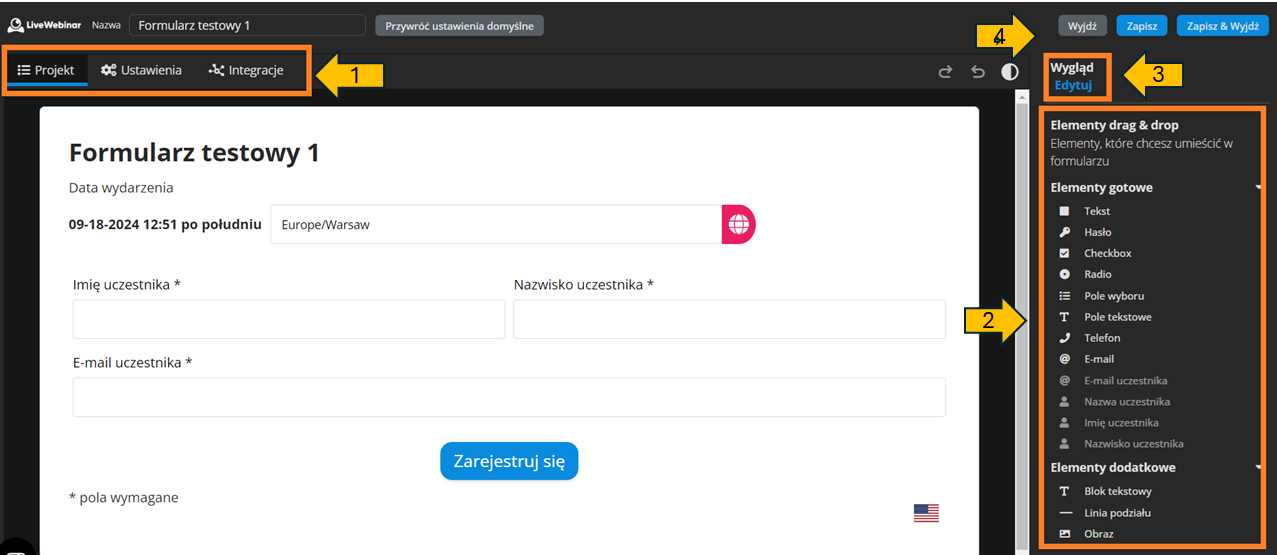
Task: Open the Integracje tab
Action: click(x=246, y=70)
